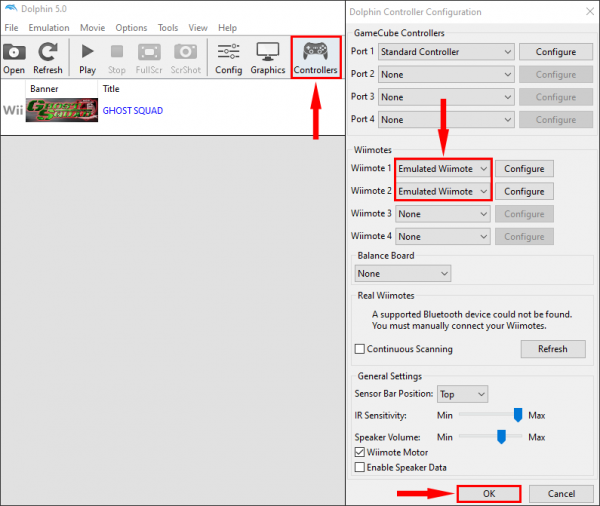This screenshot has width=600, height=506.
Task: Click the Open disc icon in toolbar
Action: 14,52
